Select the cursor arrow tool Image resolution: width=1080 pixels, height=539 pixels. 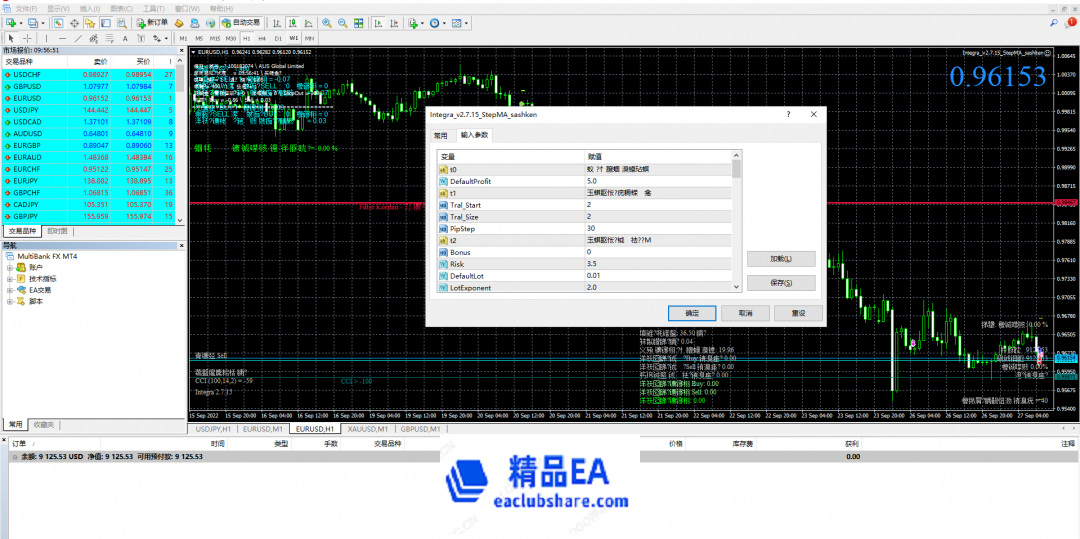coord(11,38)
